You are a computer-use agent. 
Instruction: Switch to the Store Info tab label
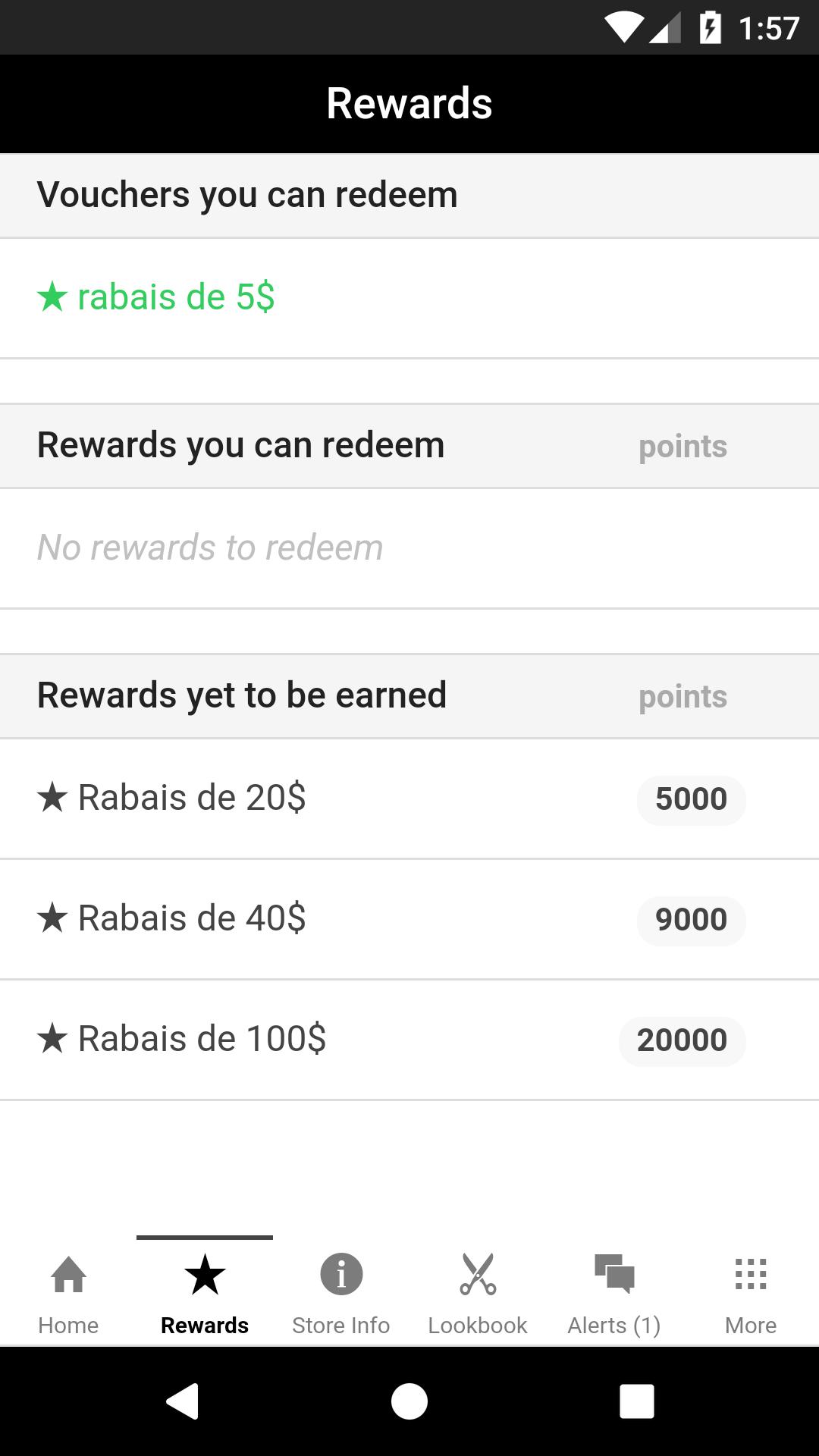[341, 1325]
